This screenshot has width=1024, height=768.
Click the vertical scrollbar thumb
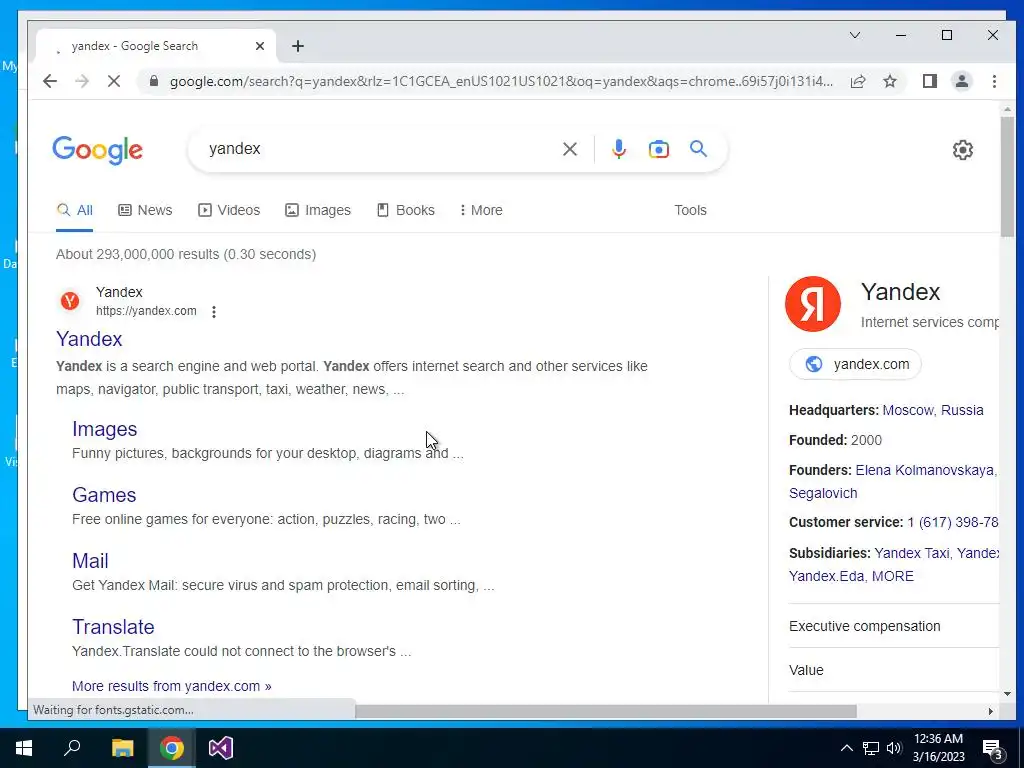tap(1006, 176)
